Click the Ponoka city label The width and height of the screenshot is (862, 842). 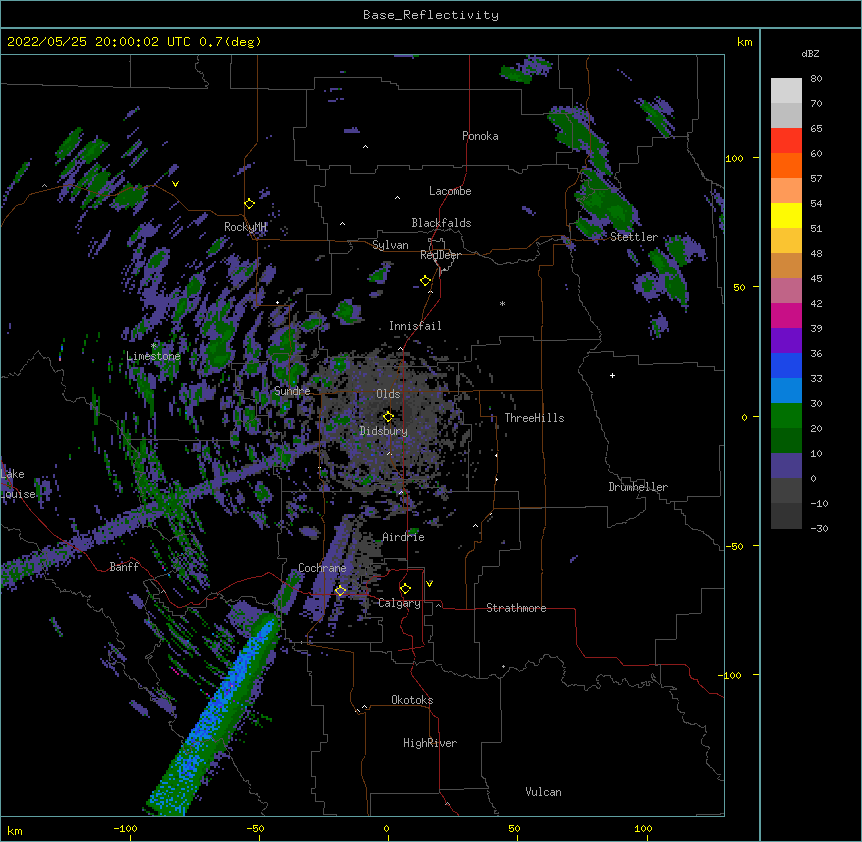click(480, 136)
